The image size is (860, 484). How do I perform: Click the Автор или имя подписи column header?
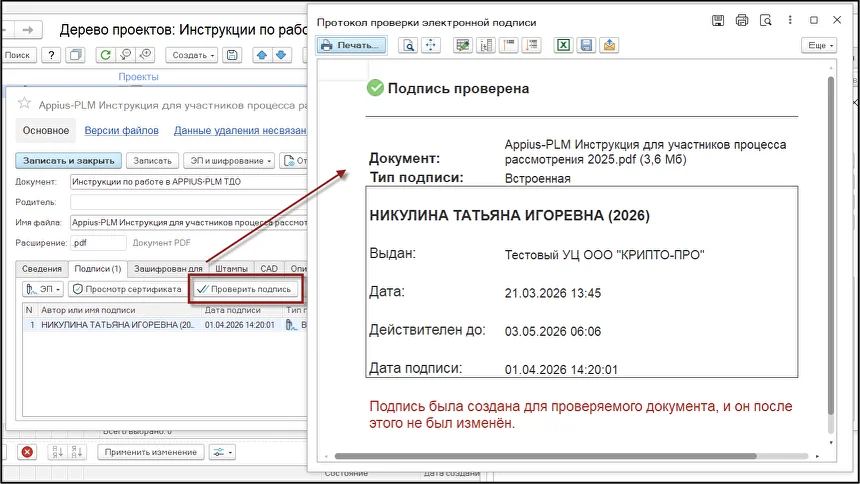click(119, 310)
